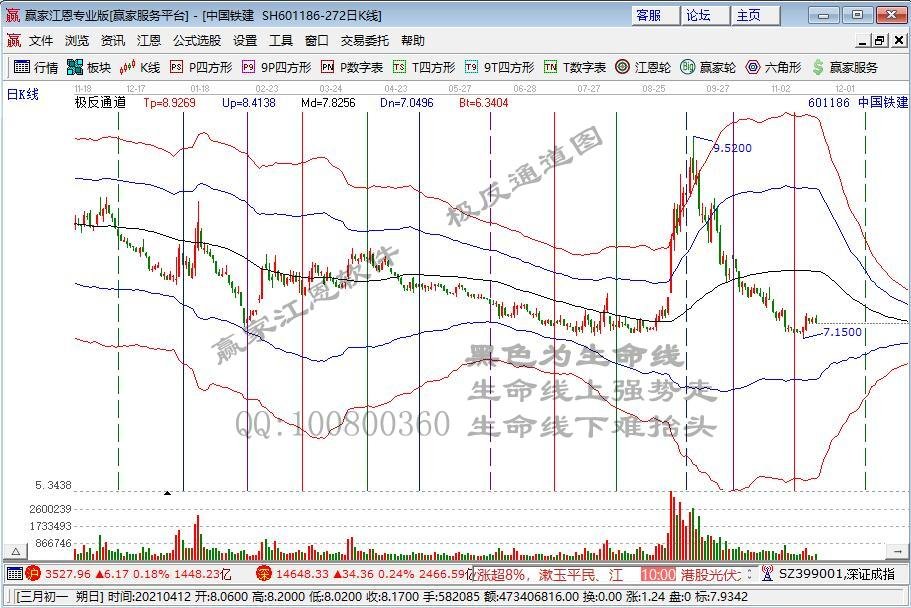The height and width of the screenshot is (608, 911).
Task: Open the P四方形 tool
Action: coord(200,67)
